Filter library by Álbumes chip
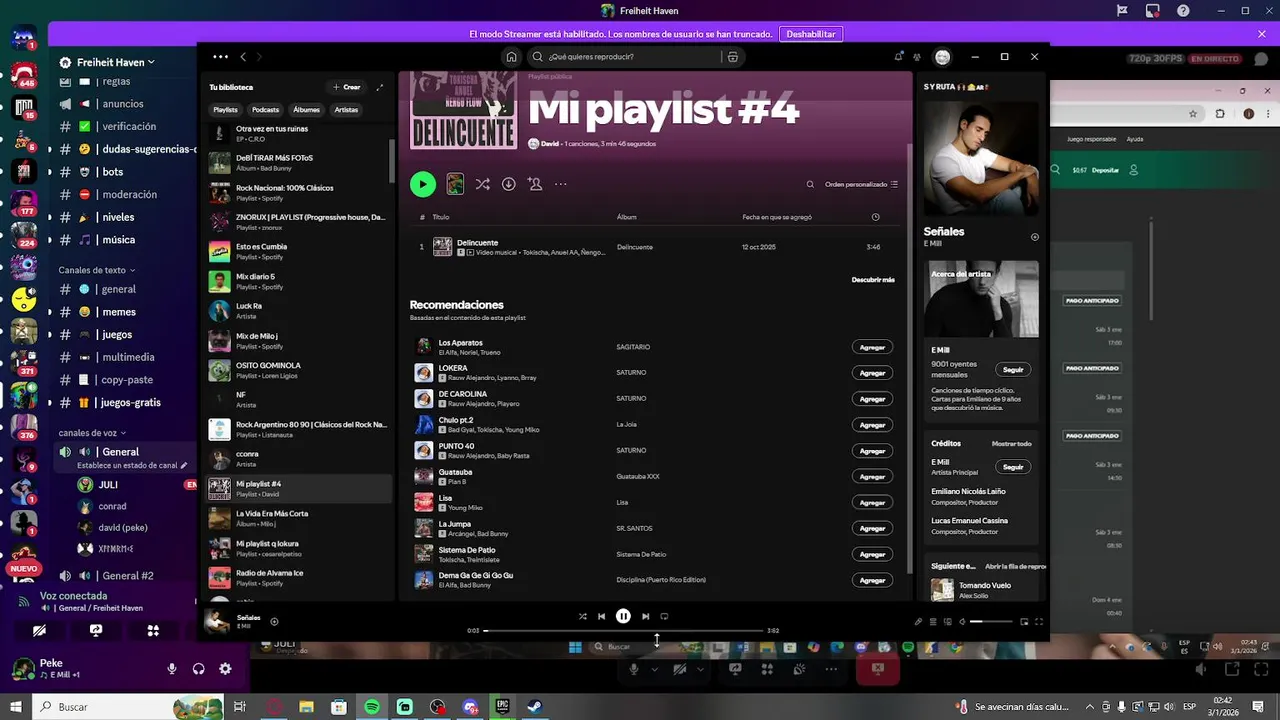The height and width of the screenshot is (720, 1280). [306, 110]
